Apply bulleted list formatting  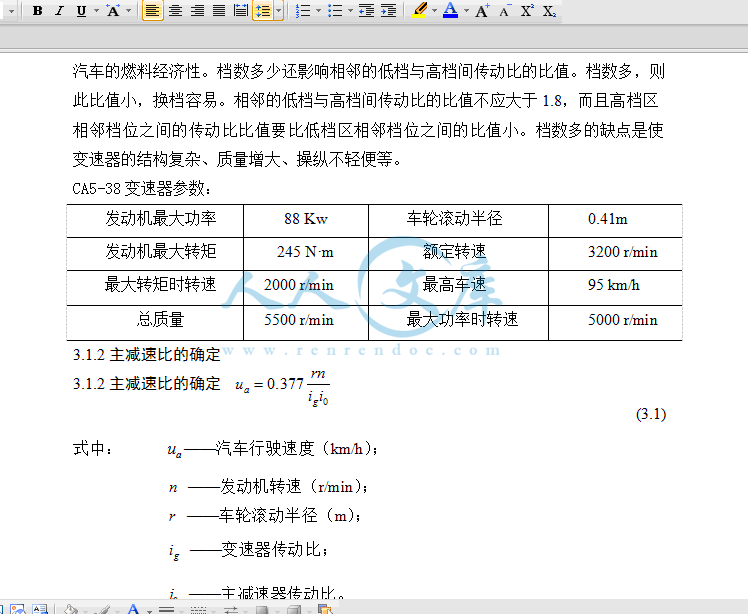335,10
